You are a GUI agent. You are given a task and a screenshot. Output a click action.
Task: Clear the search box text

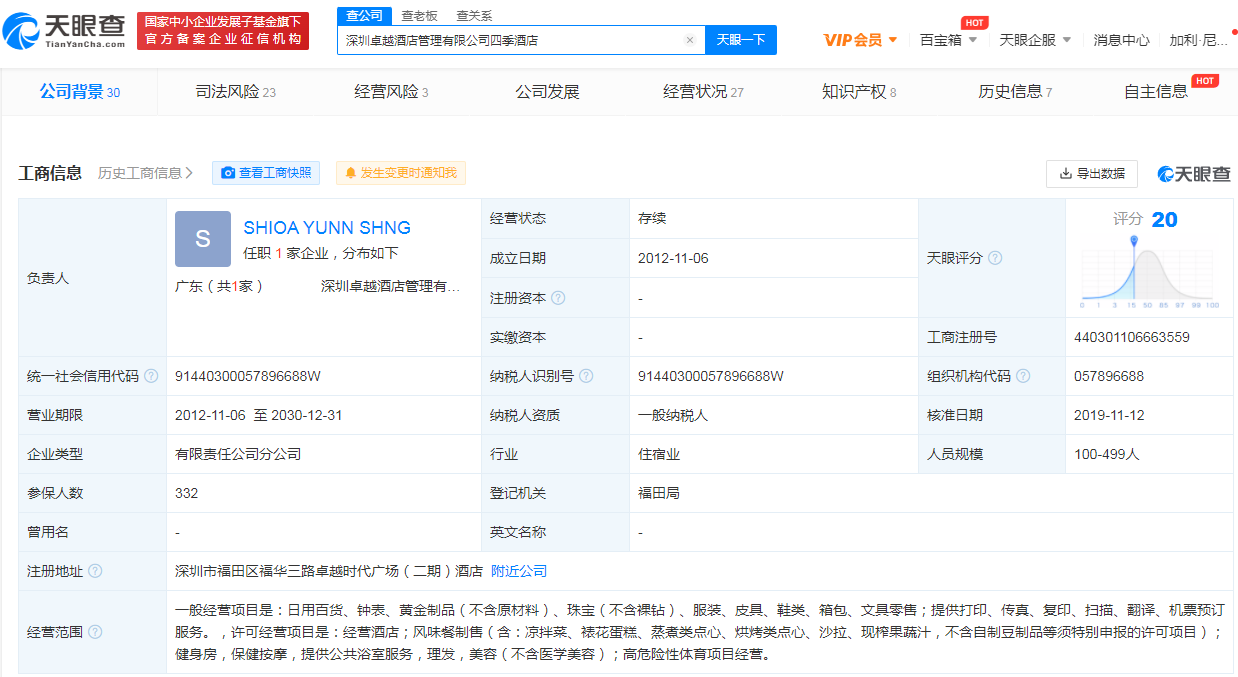(x=689, y=40)
